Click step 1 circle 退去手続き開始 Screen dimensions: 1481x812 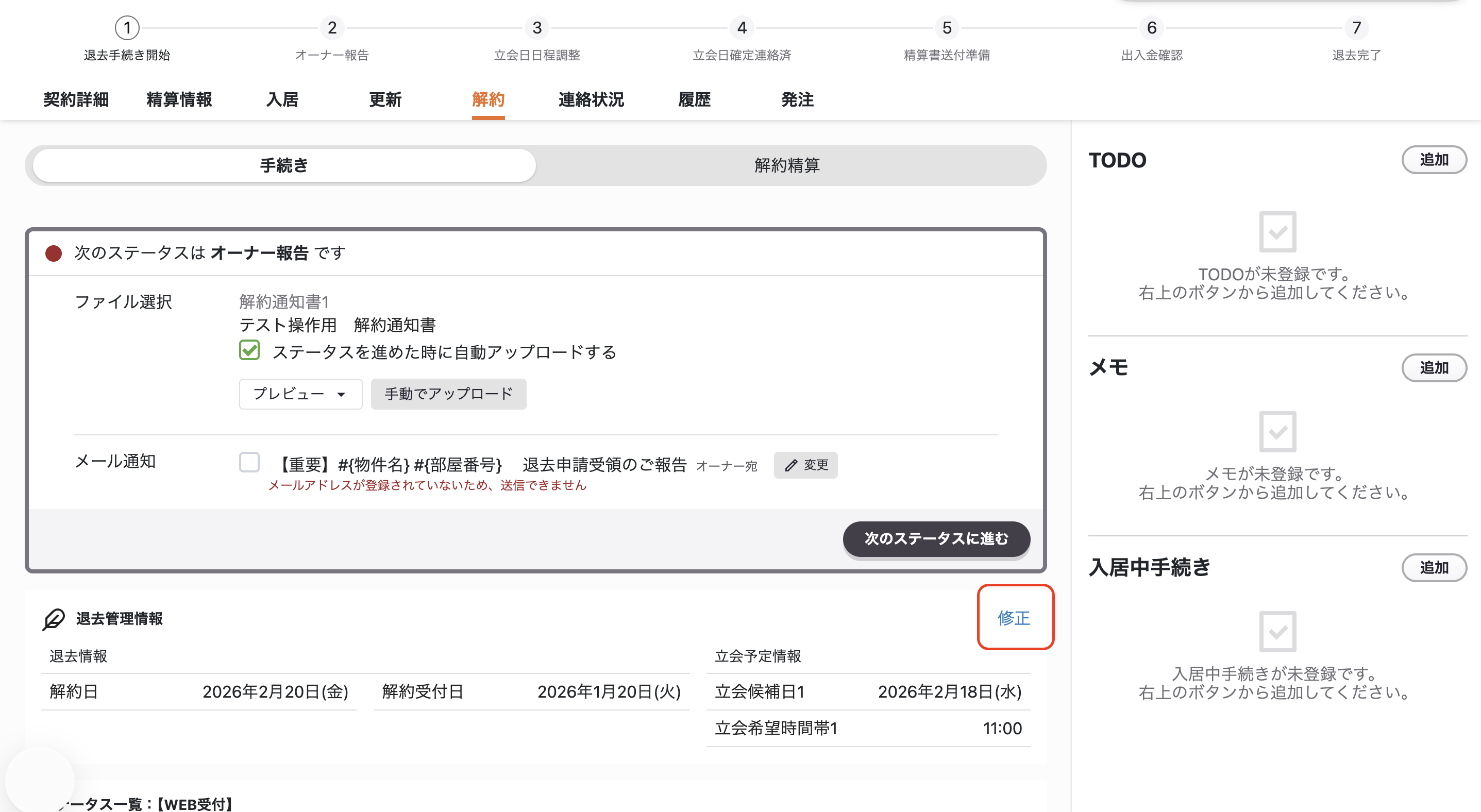click(127, 28)
